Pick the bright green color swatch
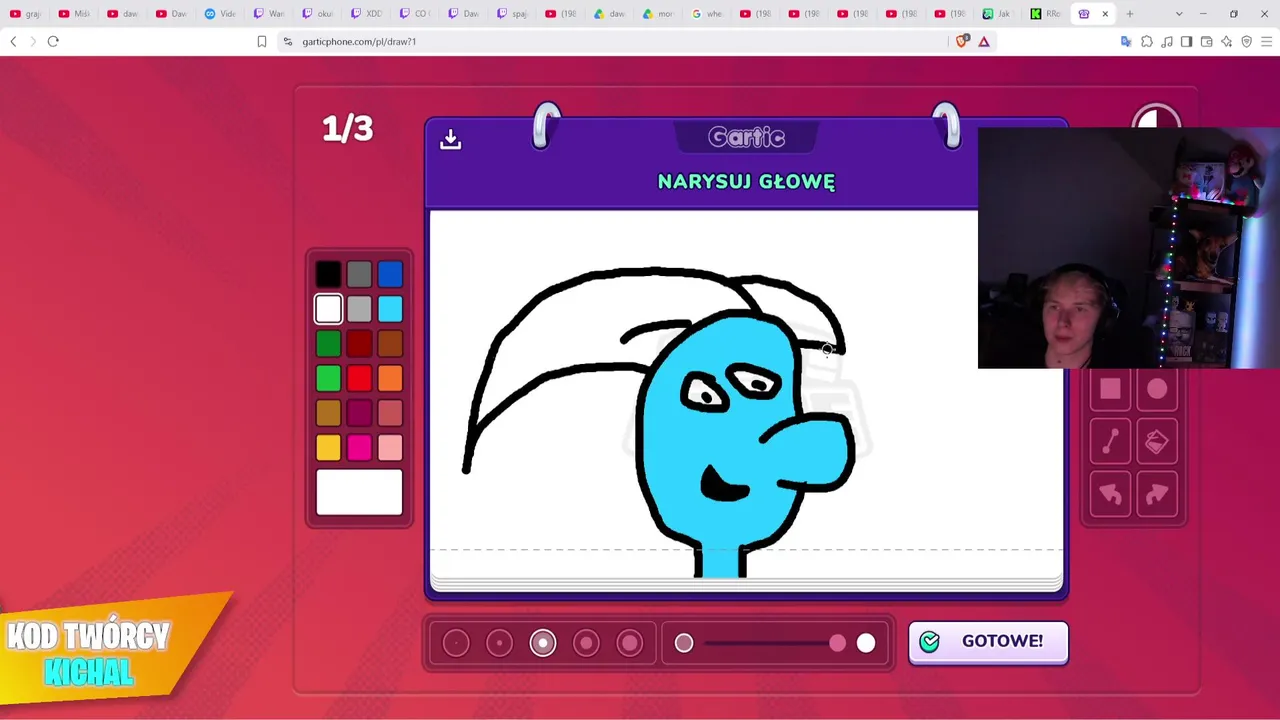The height and width of the screenshot is (720, 1280). click(328, 378)
